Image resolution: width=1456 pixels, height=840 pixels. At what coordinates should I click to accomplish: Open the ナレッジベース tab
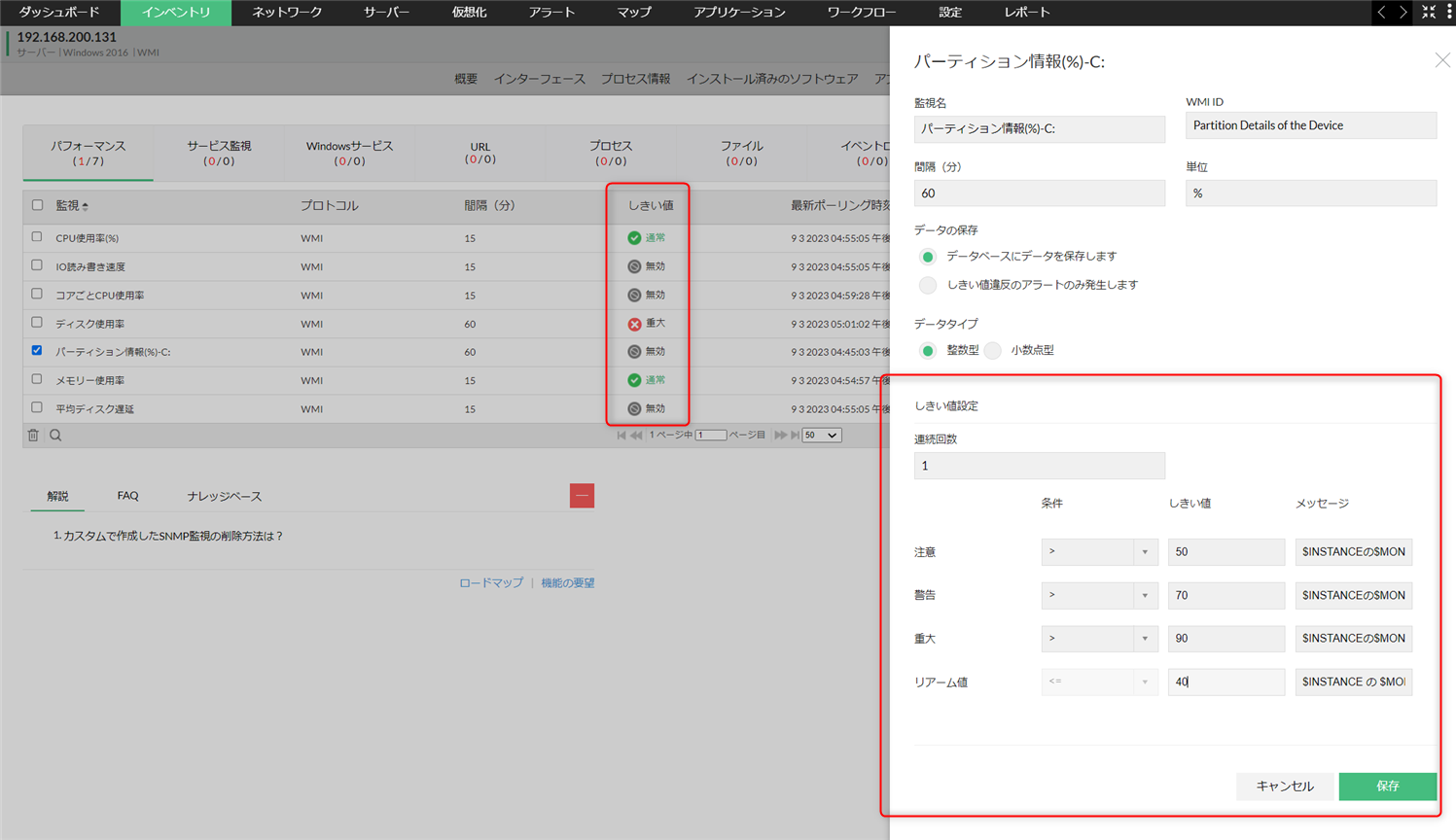(225, 496)
